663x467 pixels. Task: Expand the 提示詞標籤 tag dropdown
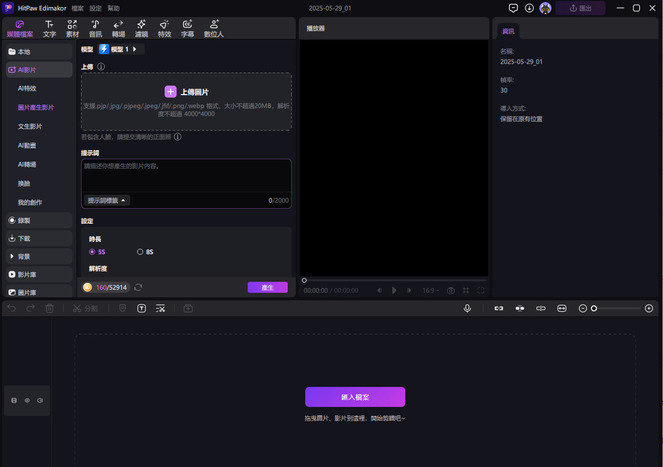tap(107, 201)
